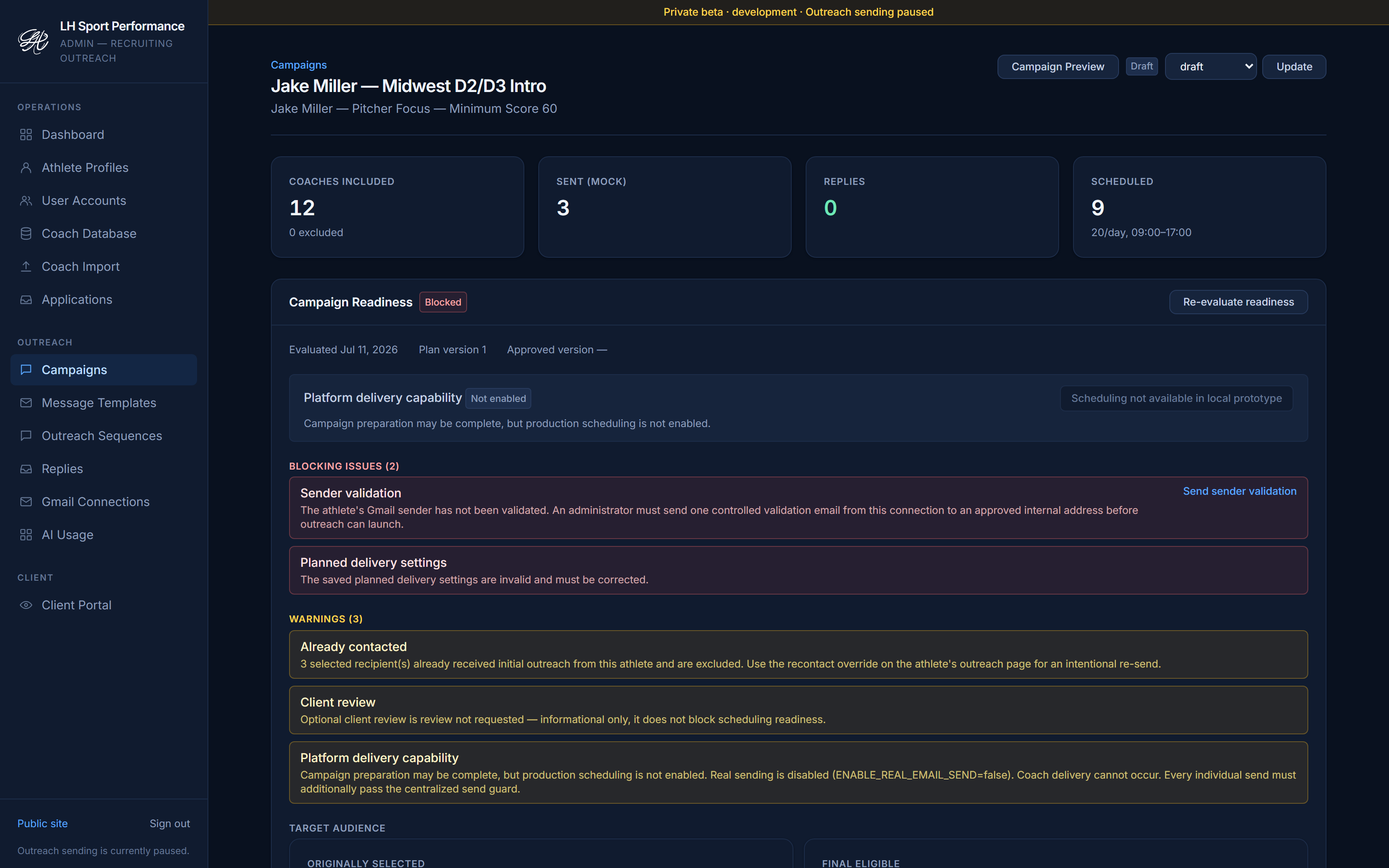Open Message Templates

pos(103,403)
